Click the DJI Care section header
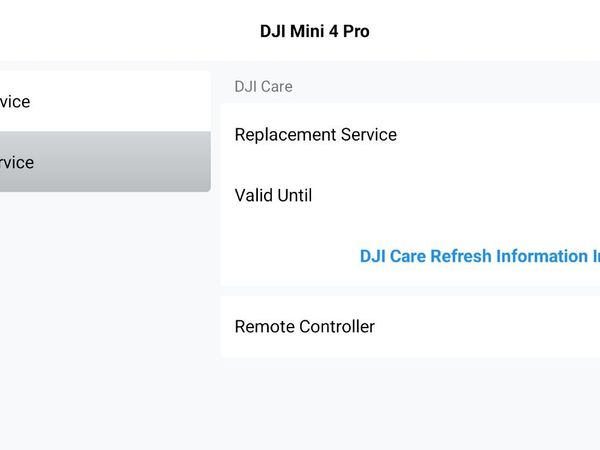This screenshot has height=450, width=600. point(263,87)
